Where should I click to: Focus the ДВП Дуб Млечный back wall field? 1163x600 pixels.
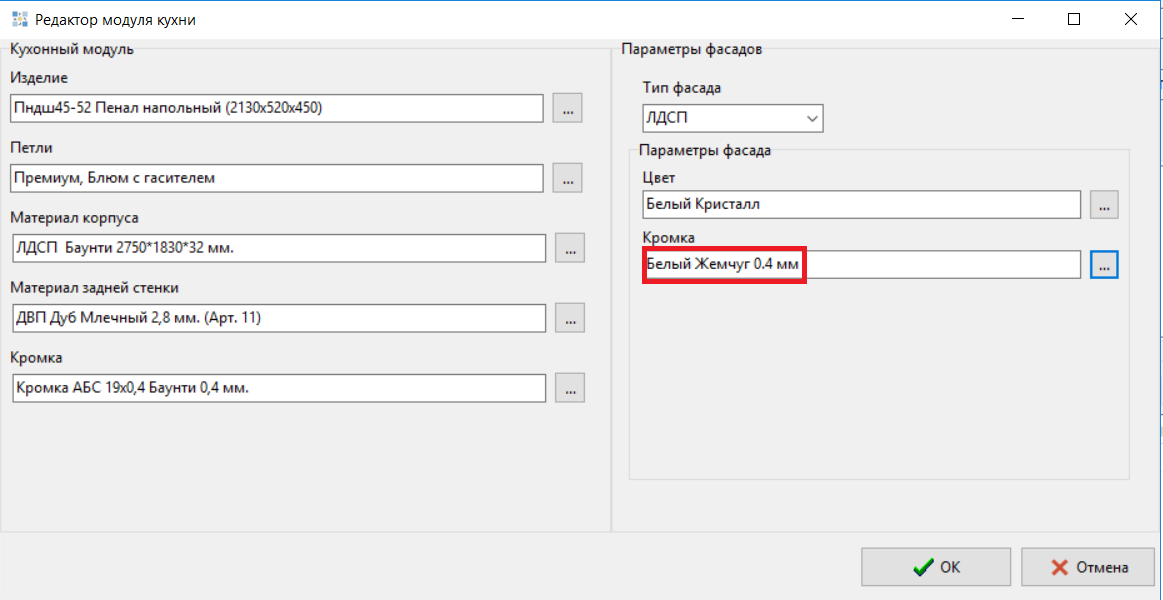click(x=278, y=318)
